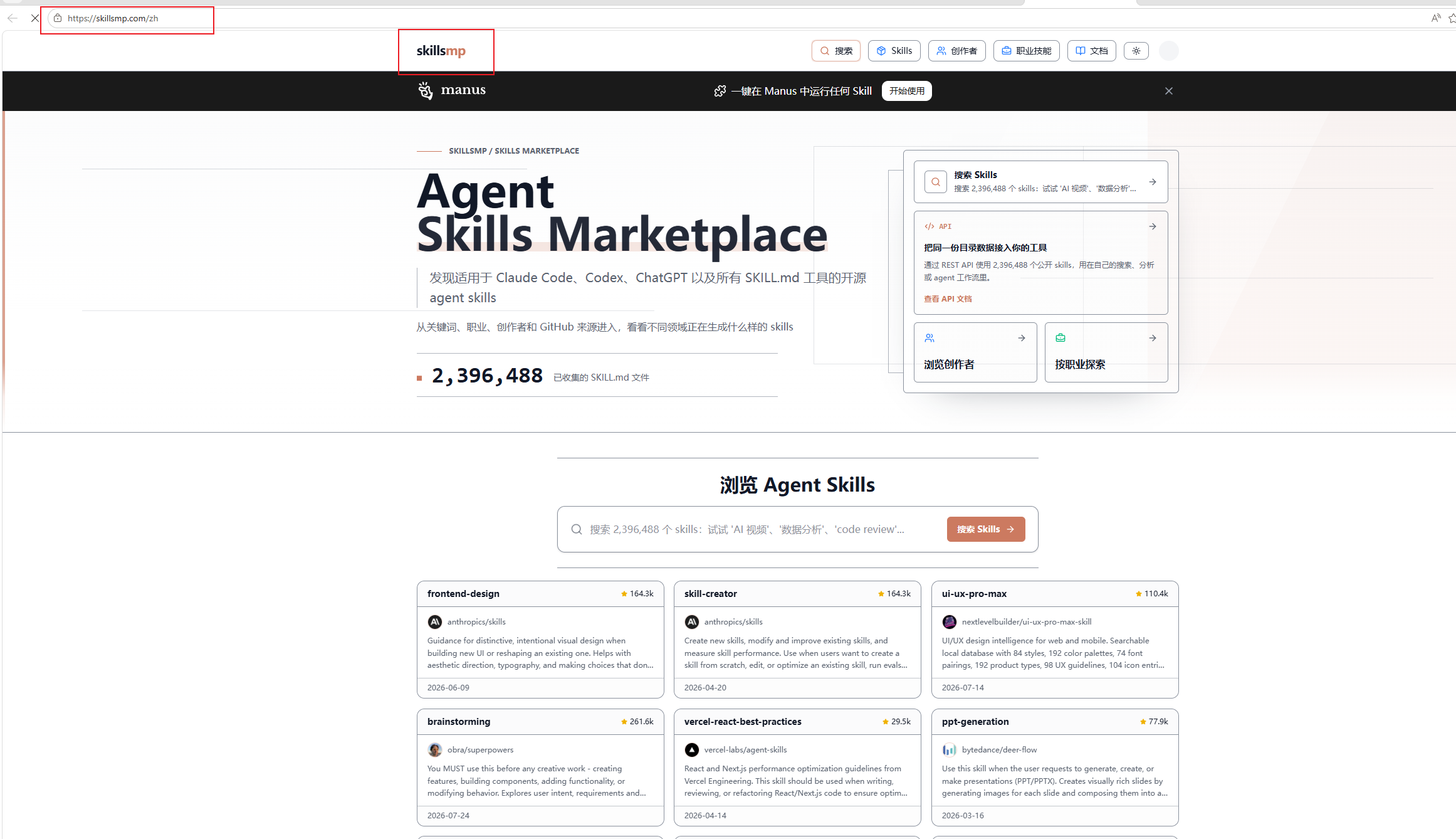The width and height of the screenshot is (1456, 839).
Task: Click the arrow on 搜索 Skills card
Action: tap(1153, 182)
